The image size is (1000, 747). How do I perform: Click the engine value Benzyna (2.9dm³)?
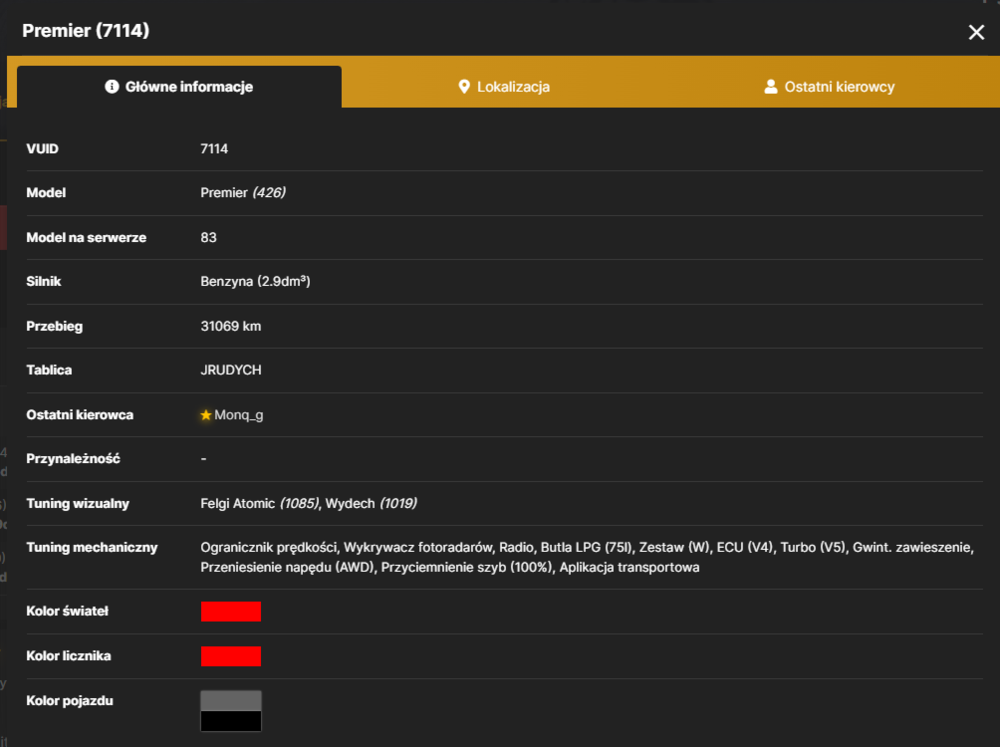click(x=255, y=281)
